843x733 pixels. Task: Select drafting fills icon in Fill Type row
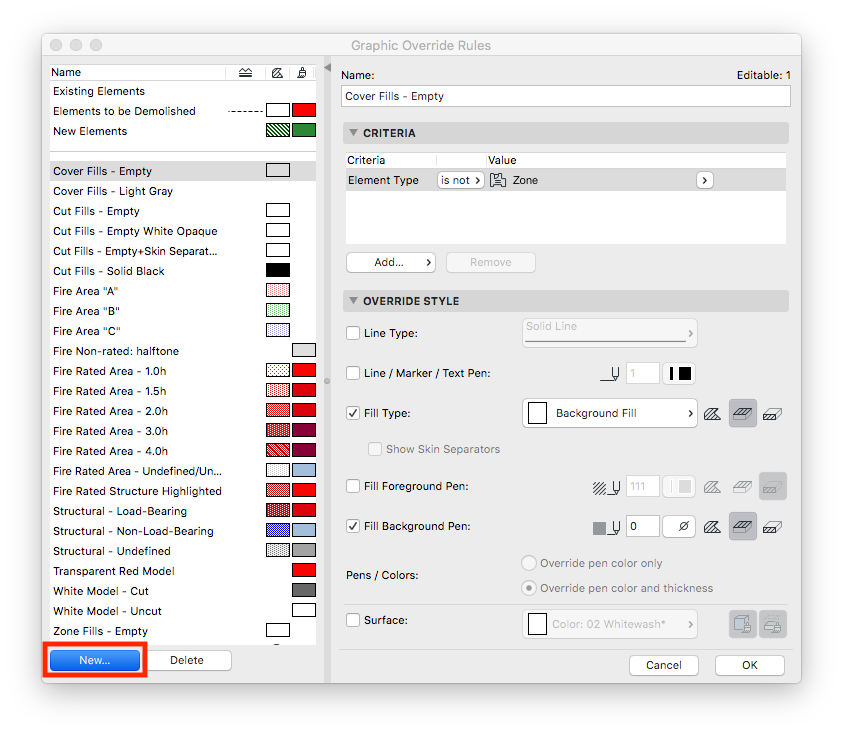[712, 414]
